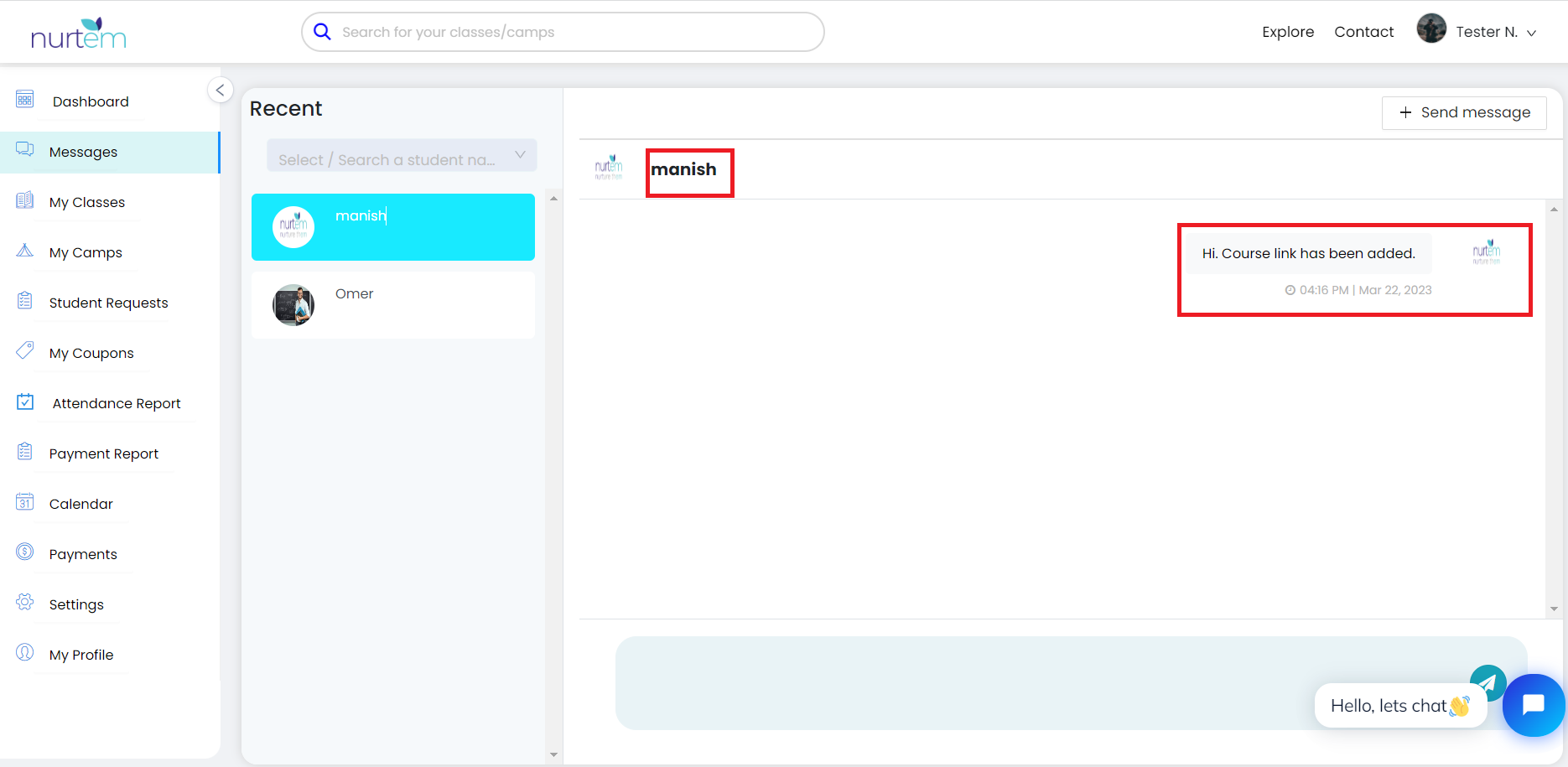The image size is (1568, 767).
Task: Click the My Camps tent icon
Action: 25,251
